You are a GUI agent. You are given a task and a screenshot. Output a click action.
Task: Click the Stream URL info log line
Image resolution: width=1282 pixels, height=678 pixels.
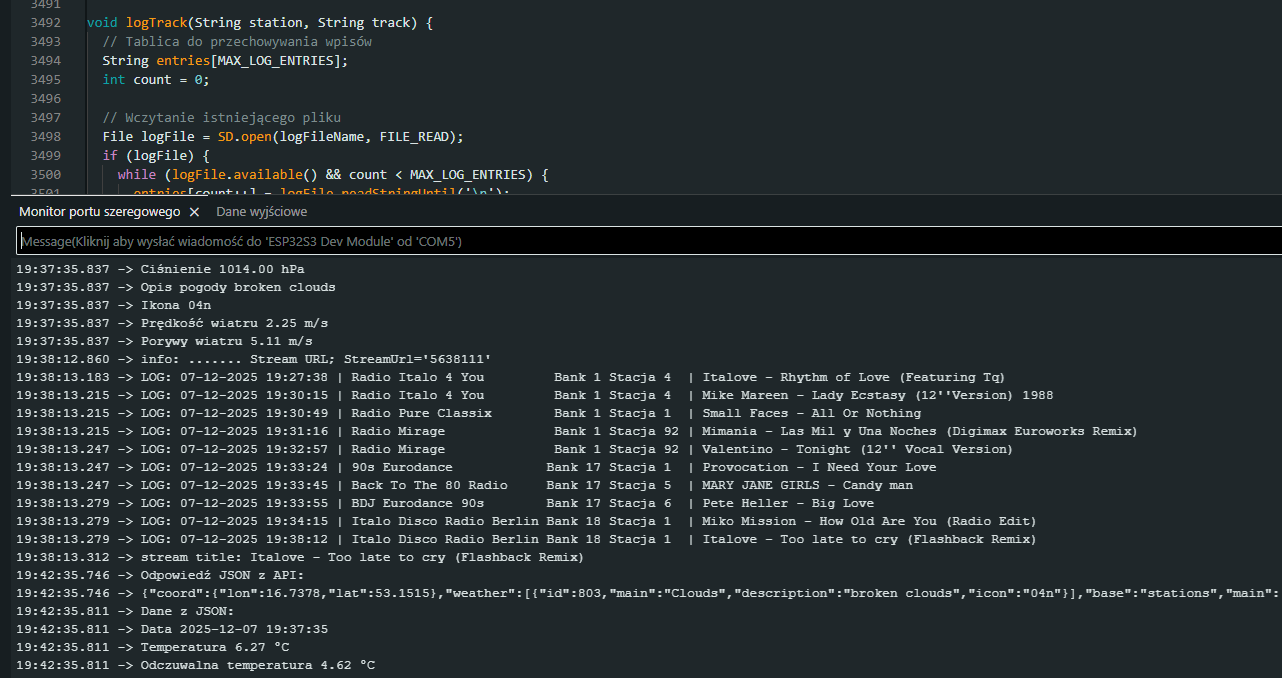point(315,359)
